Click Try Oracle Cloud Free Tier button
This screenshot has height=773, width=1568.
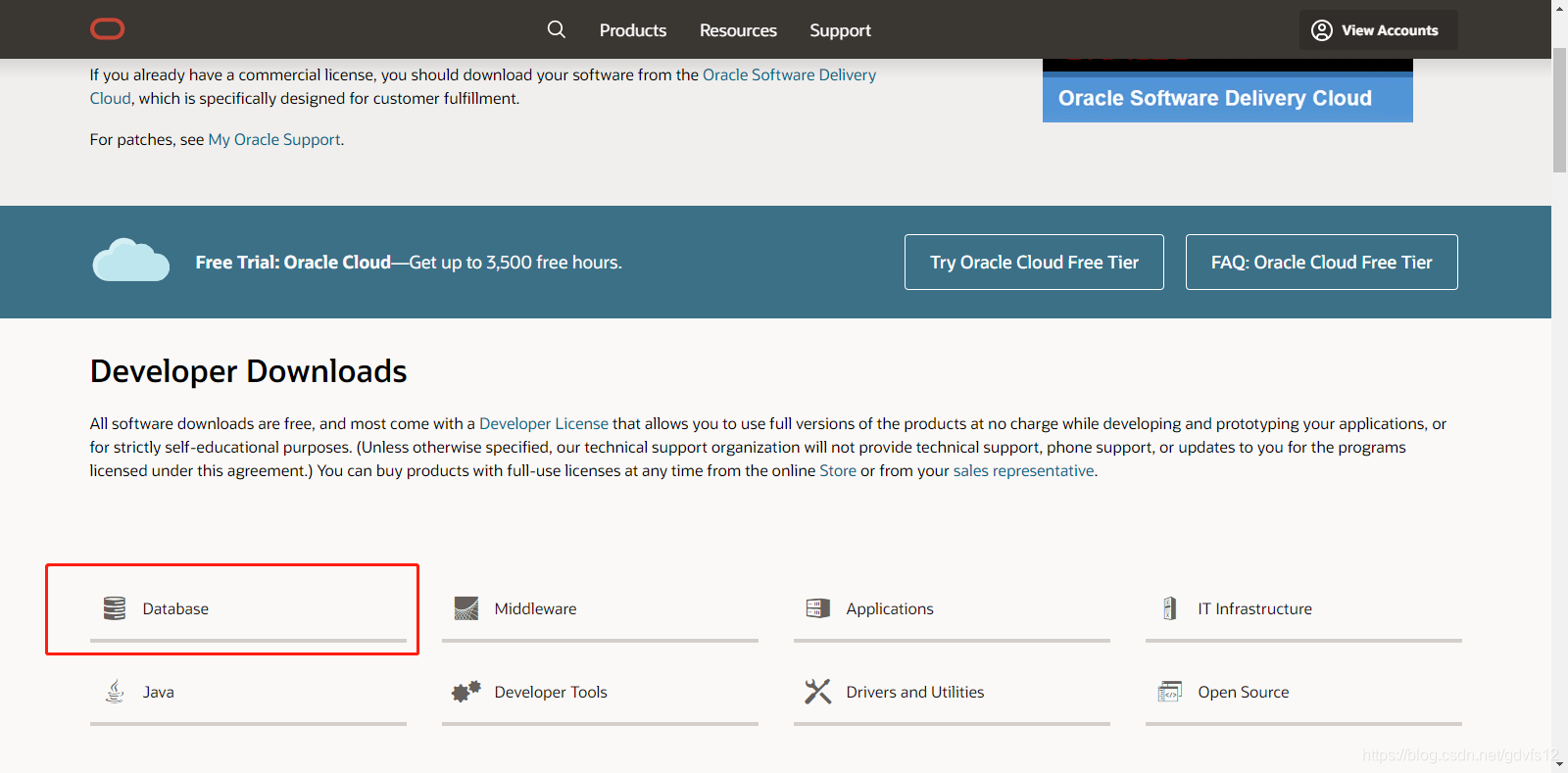tap(1034, 262)
